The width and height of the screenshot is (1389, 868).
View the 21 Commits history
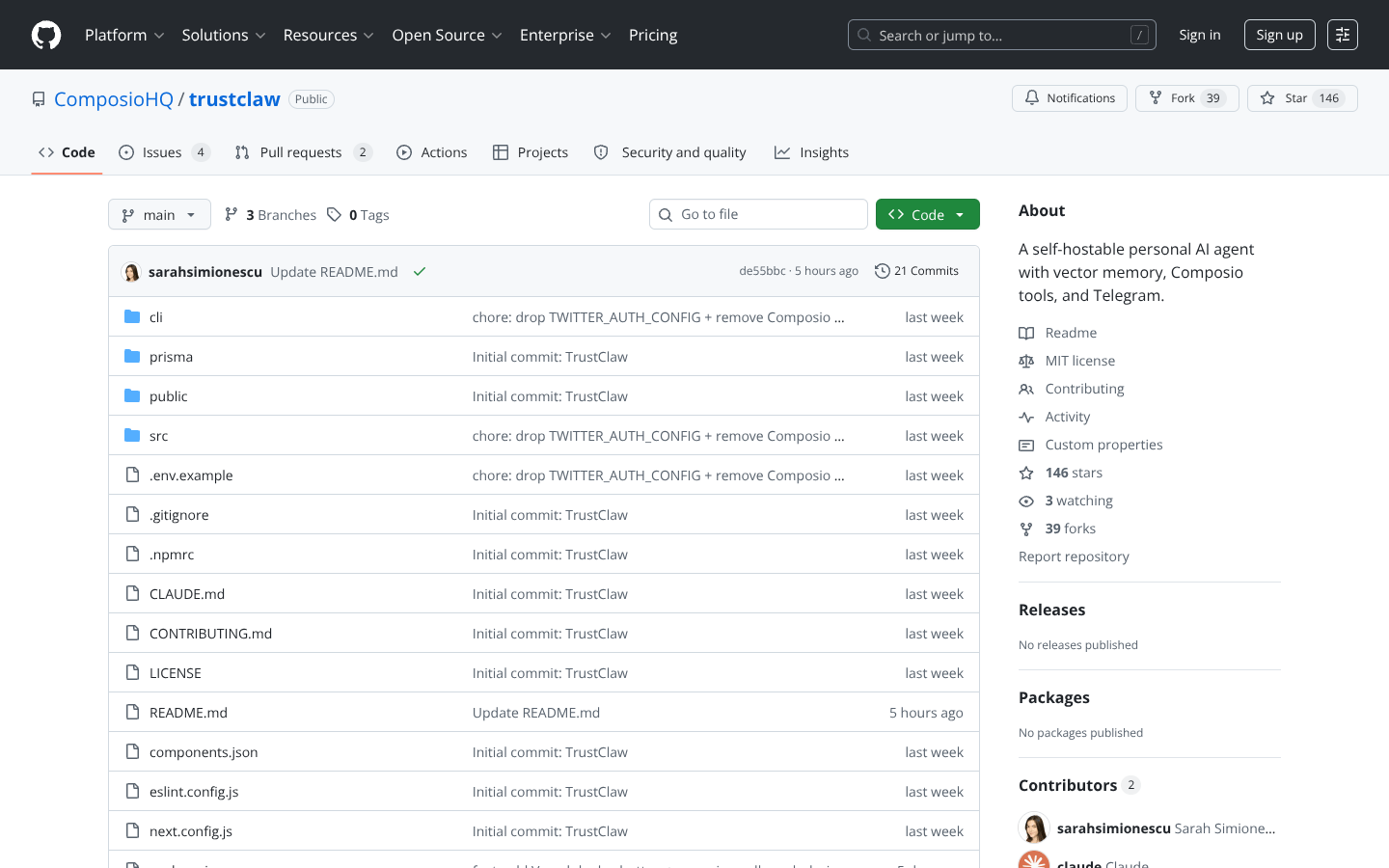tap(916, 271)
